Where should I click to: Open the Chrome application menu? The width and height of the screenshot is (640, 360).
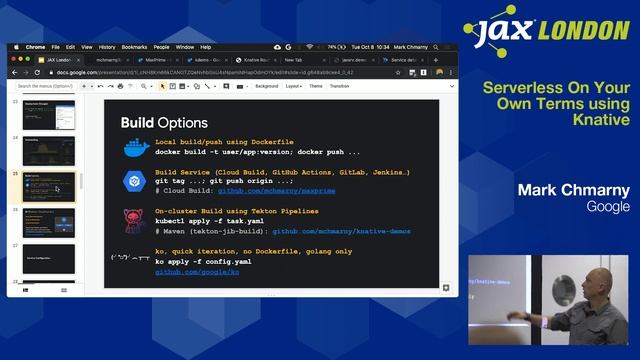(35, 47)
